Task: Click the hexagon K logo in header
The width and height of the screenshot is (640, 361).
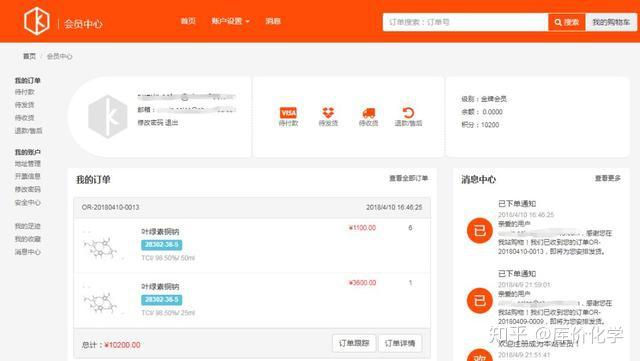Action: (37, 21)
